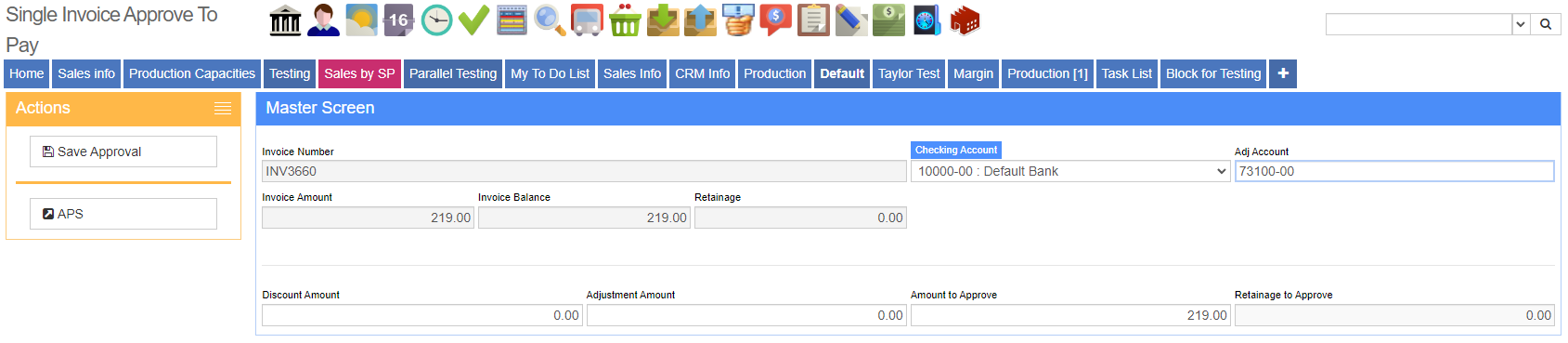This screenshot has height=343, width=1568.
Task: Select Block for Testing tab
Action: tap(1213, 73)
